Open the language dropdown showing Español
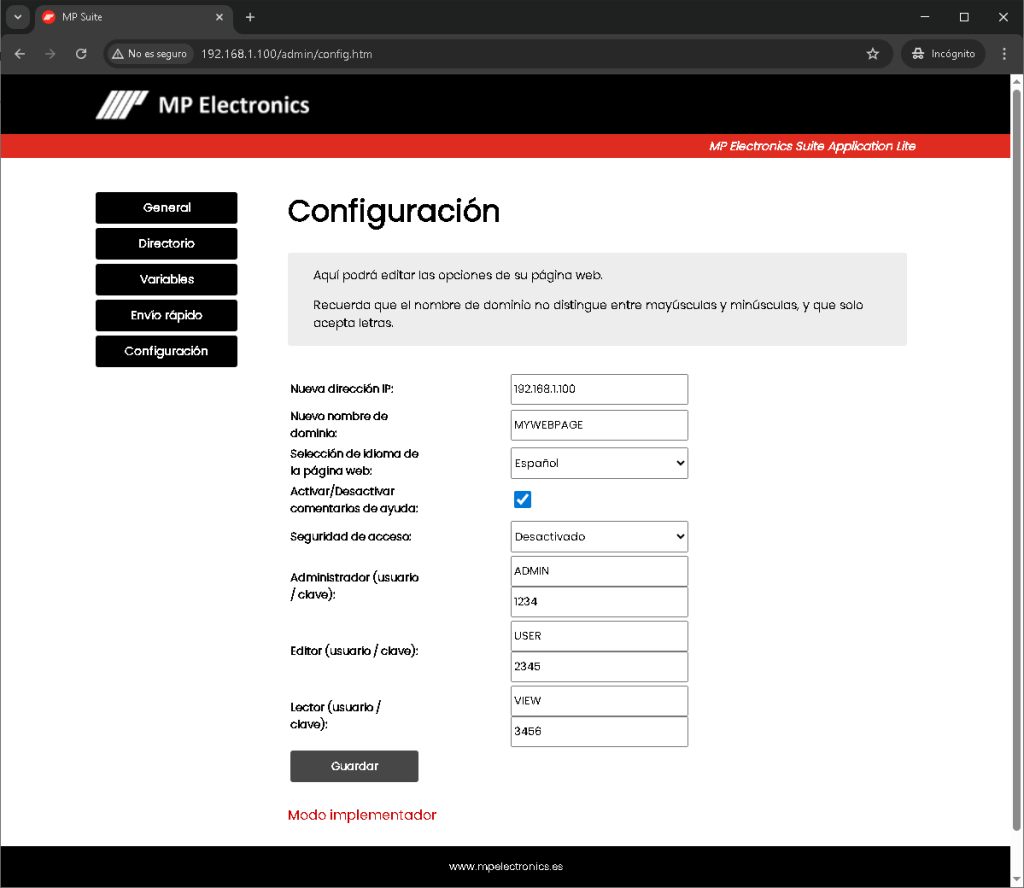The height and width of the screenshot is (888, 1024). [x=599, y=463]
